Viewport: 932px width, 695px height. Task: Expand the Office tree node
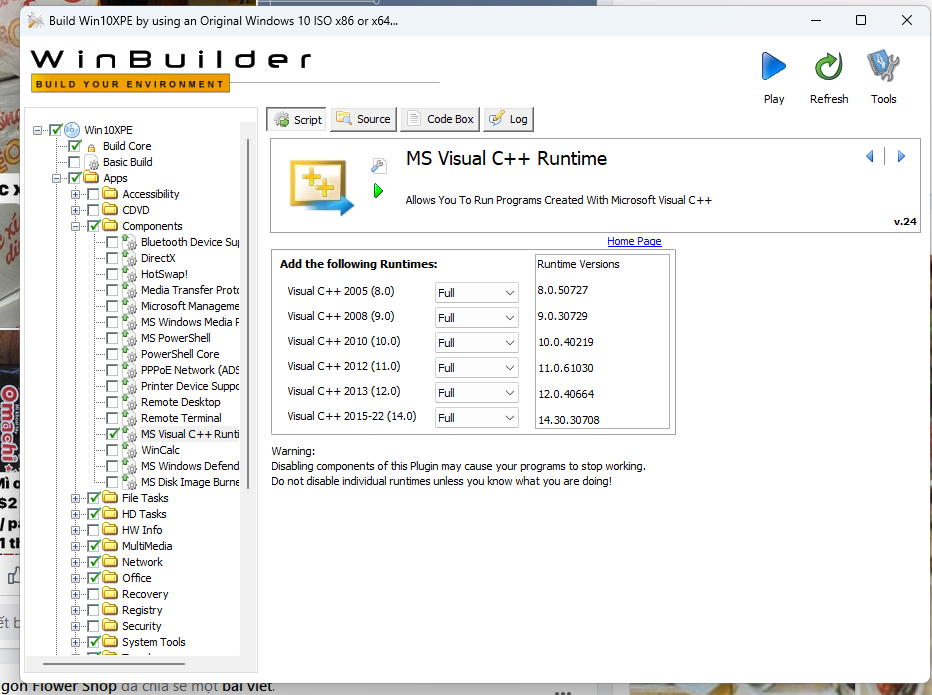click(x=75, y=578)
